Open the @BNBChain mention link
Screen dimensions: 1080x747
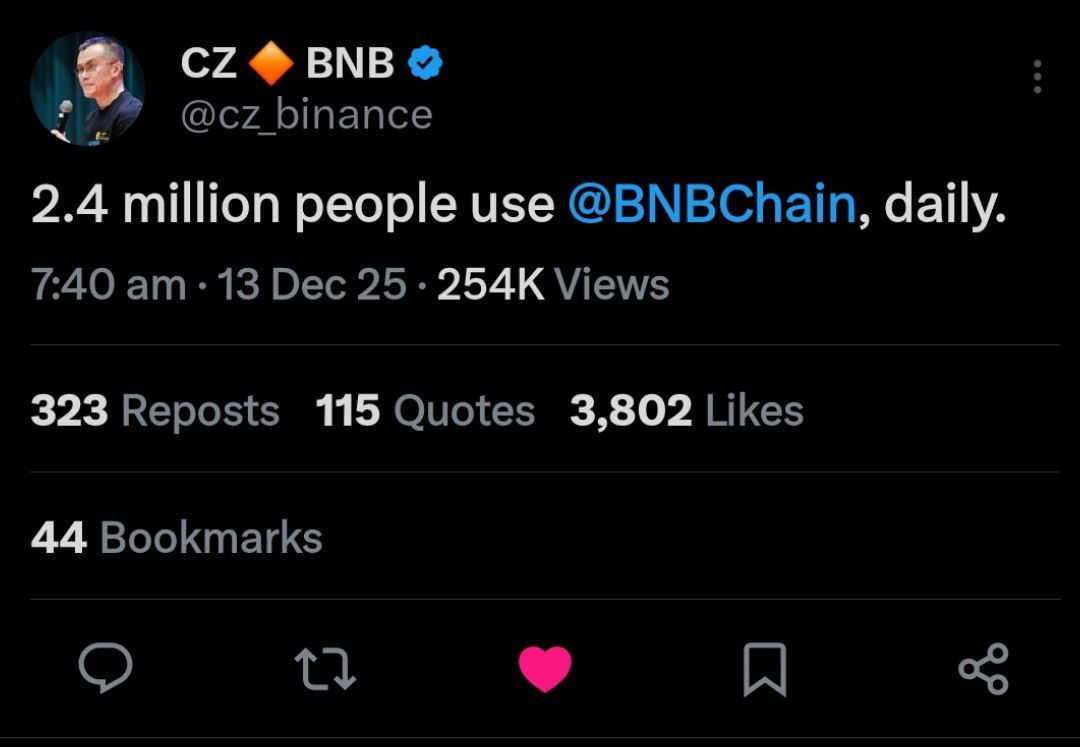714,205
